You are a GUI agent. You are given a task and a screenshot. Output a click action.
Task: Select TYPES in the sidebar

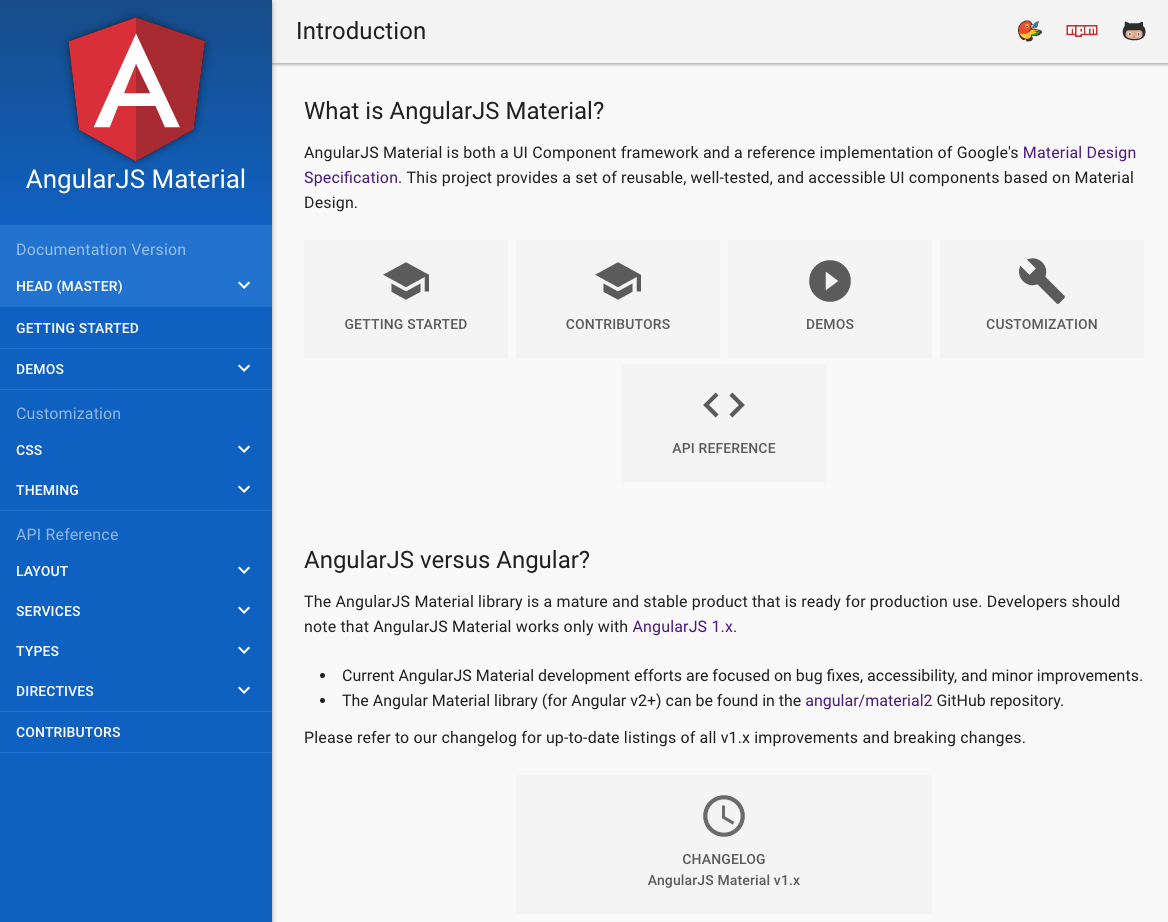tap(37, 652)
